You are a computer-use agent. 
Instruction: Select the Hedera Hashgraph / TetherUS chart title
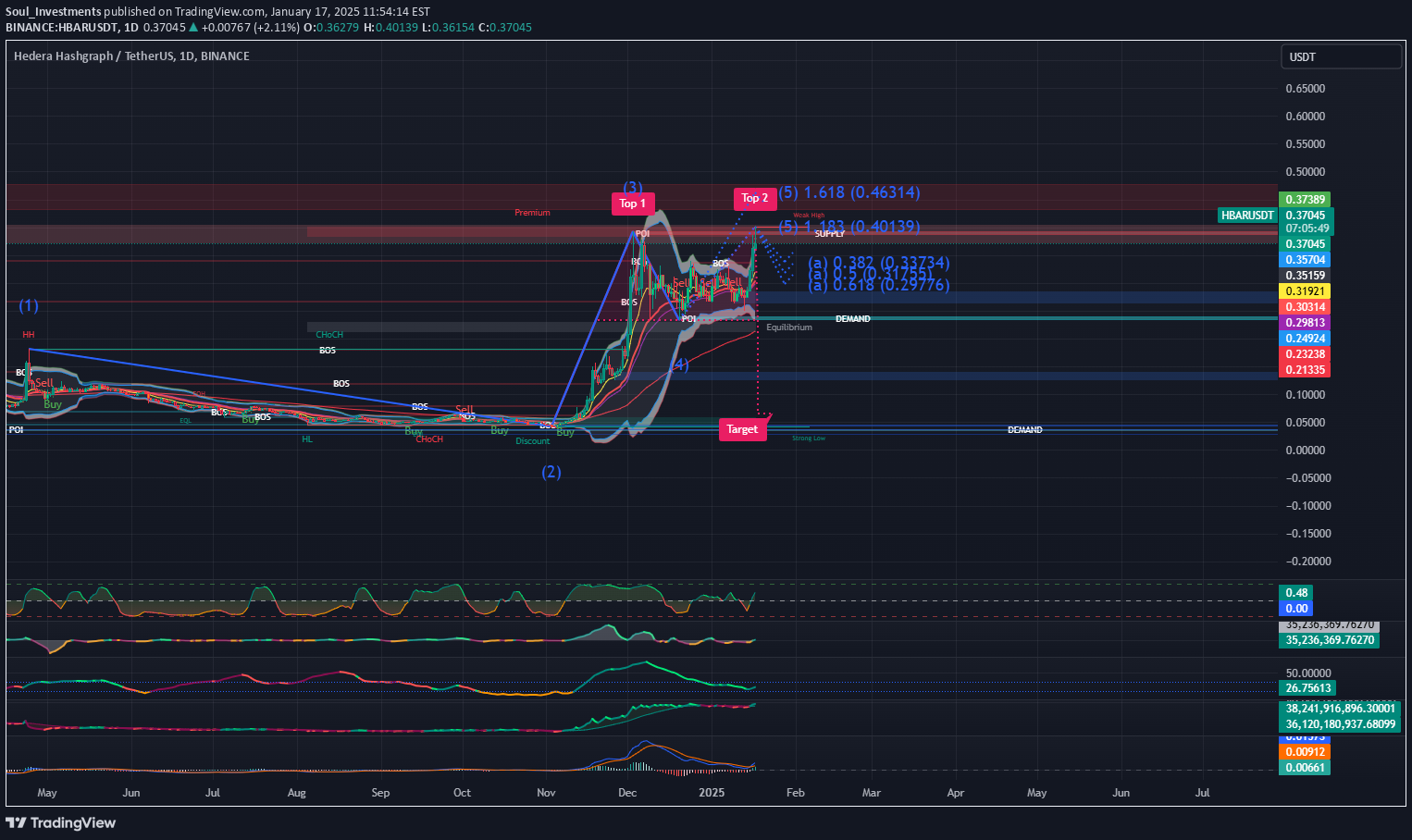131,56
